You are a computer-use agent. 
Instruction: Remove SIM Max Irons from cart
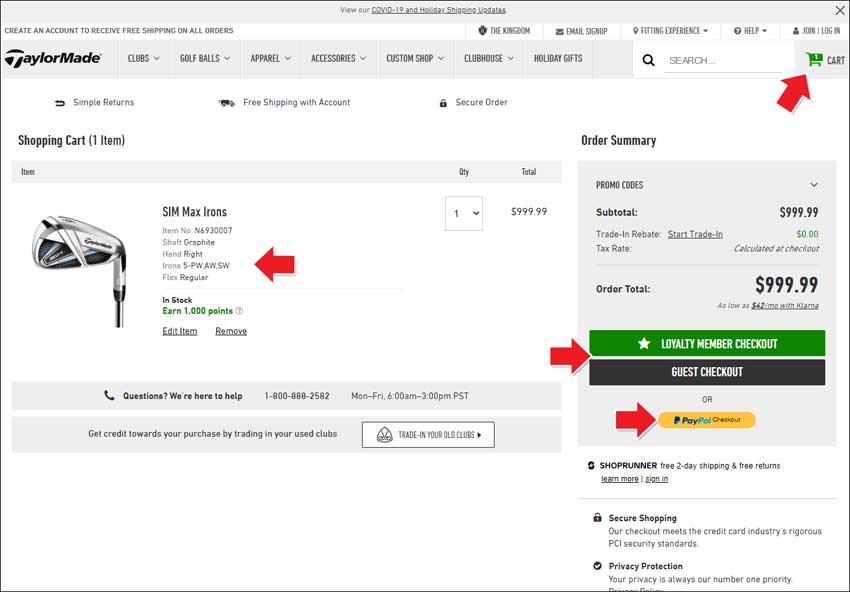click(231, 331)
